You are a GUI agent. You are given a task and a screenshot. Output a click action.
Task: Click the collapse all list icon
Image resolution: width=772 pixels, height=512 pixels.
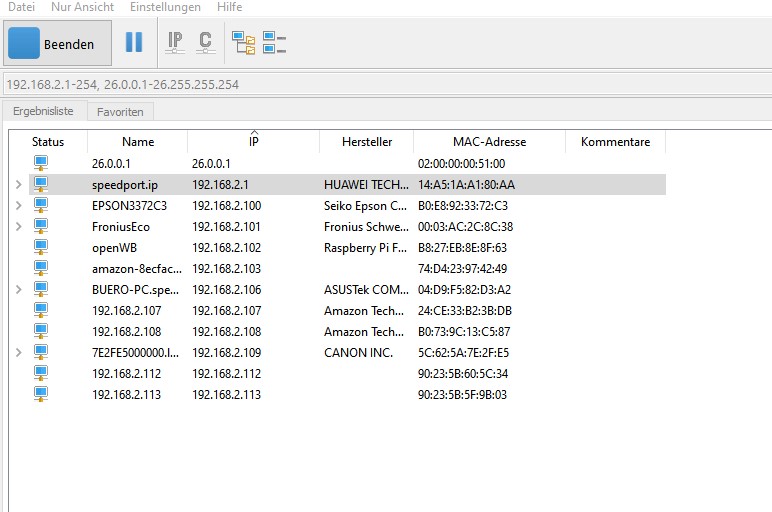274,43
